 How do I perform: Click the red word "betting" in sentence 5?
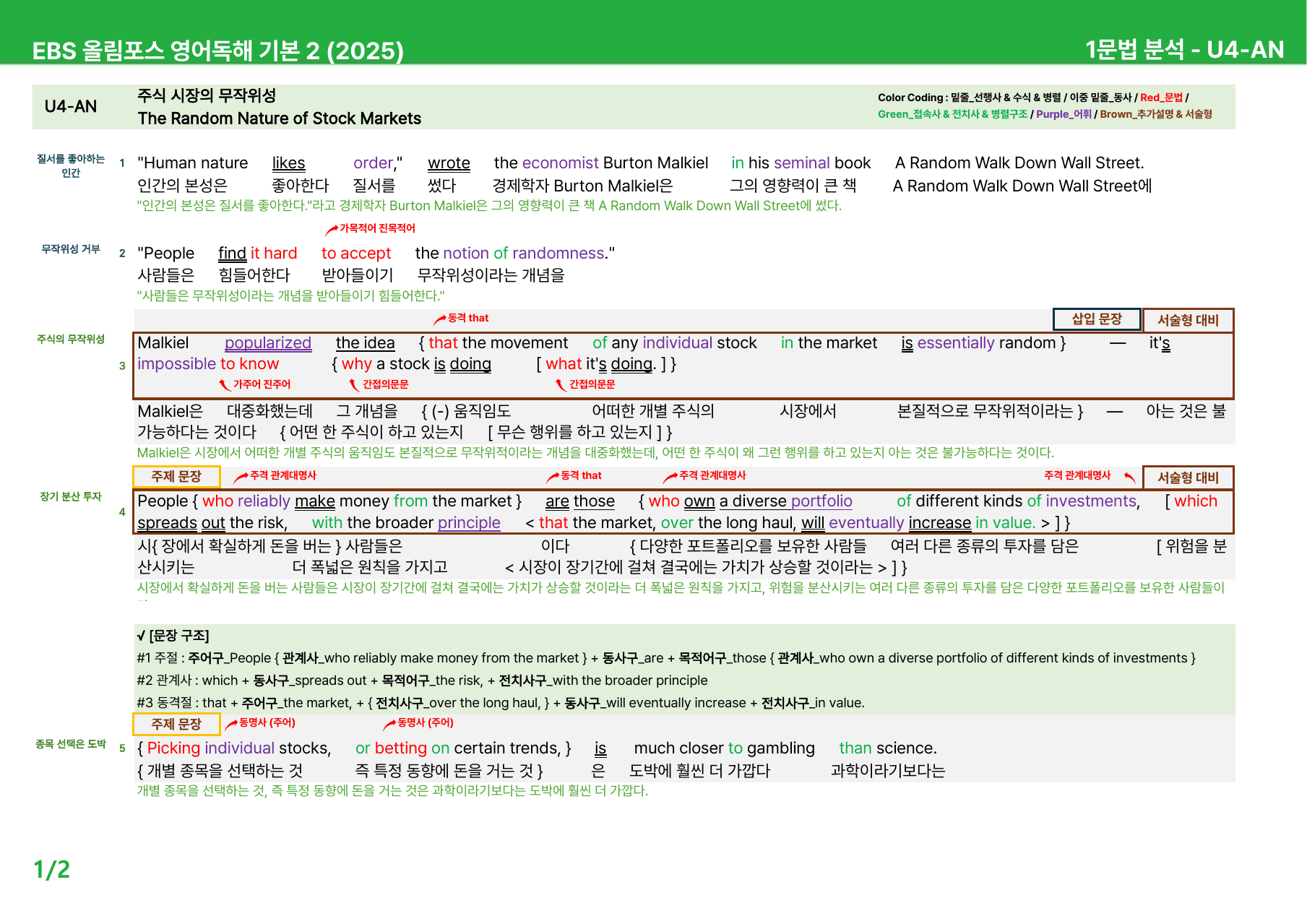401,748
